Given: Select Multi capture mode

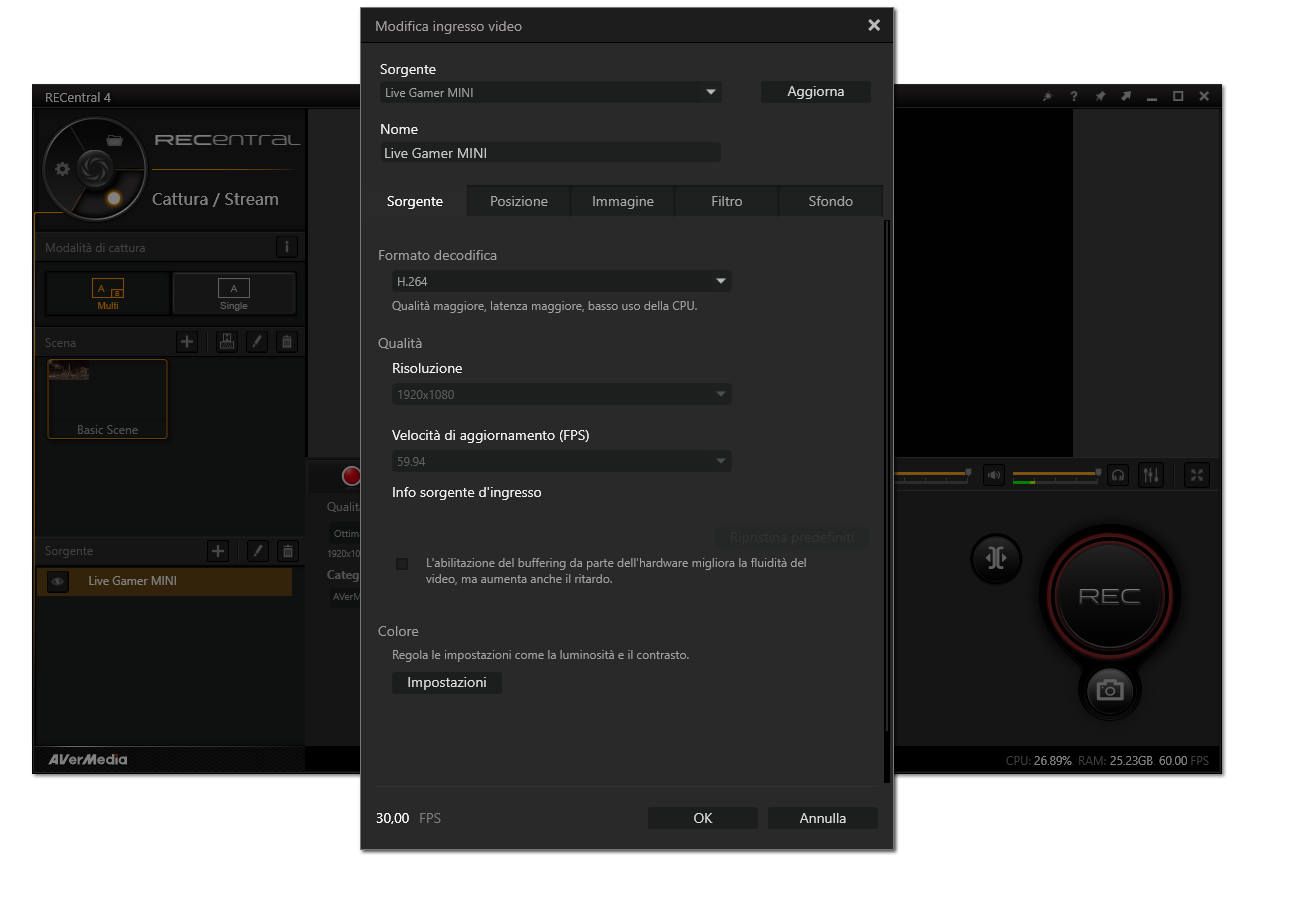Looking at the screenshot, I should pos(108,294).
